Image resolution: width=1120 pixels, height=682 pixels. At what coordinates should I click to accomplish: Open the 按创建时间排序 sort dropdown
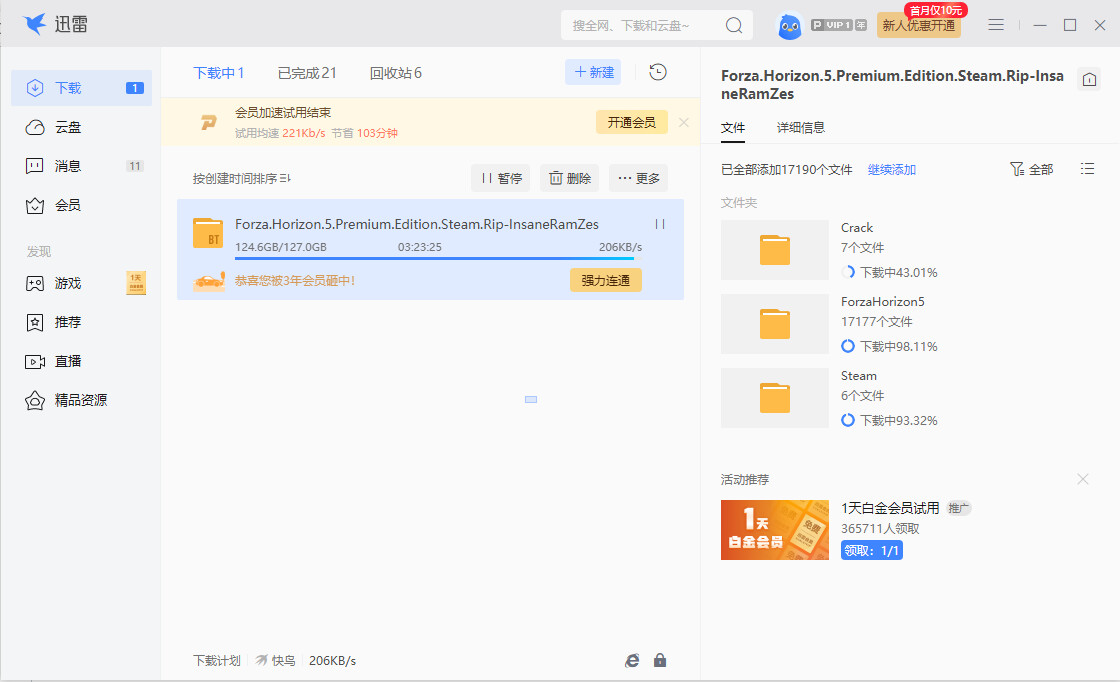[241, 178]
